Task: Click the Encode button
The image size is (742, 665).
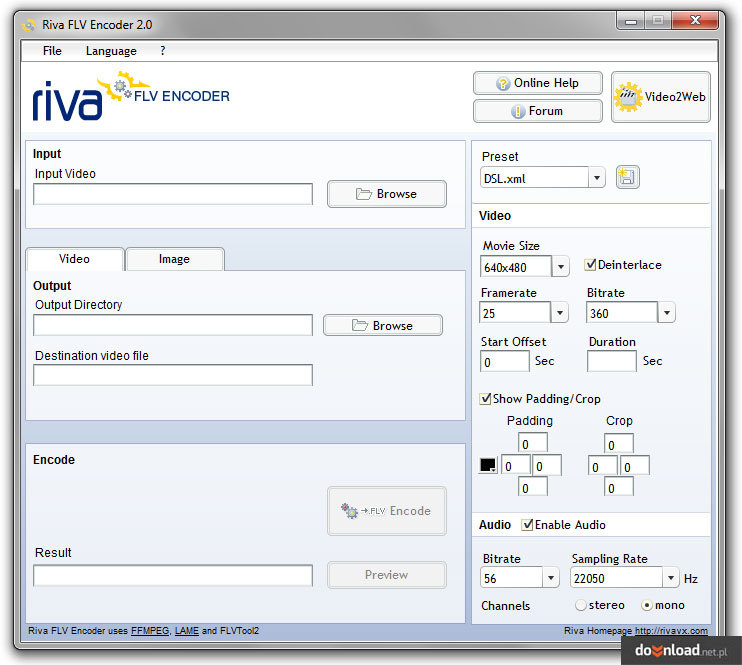Action: coord(387,511)
